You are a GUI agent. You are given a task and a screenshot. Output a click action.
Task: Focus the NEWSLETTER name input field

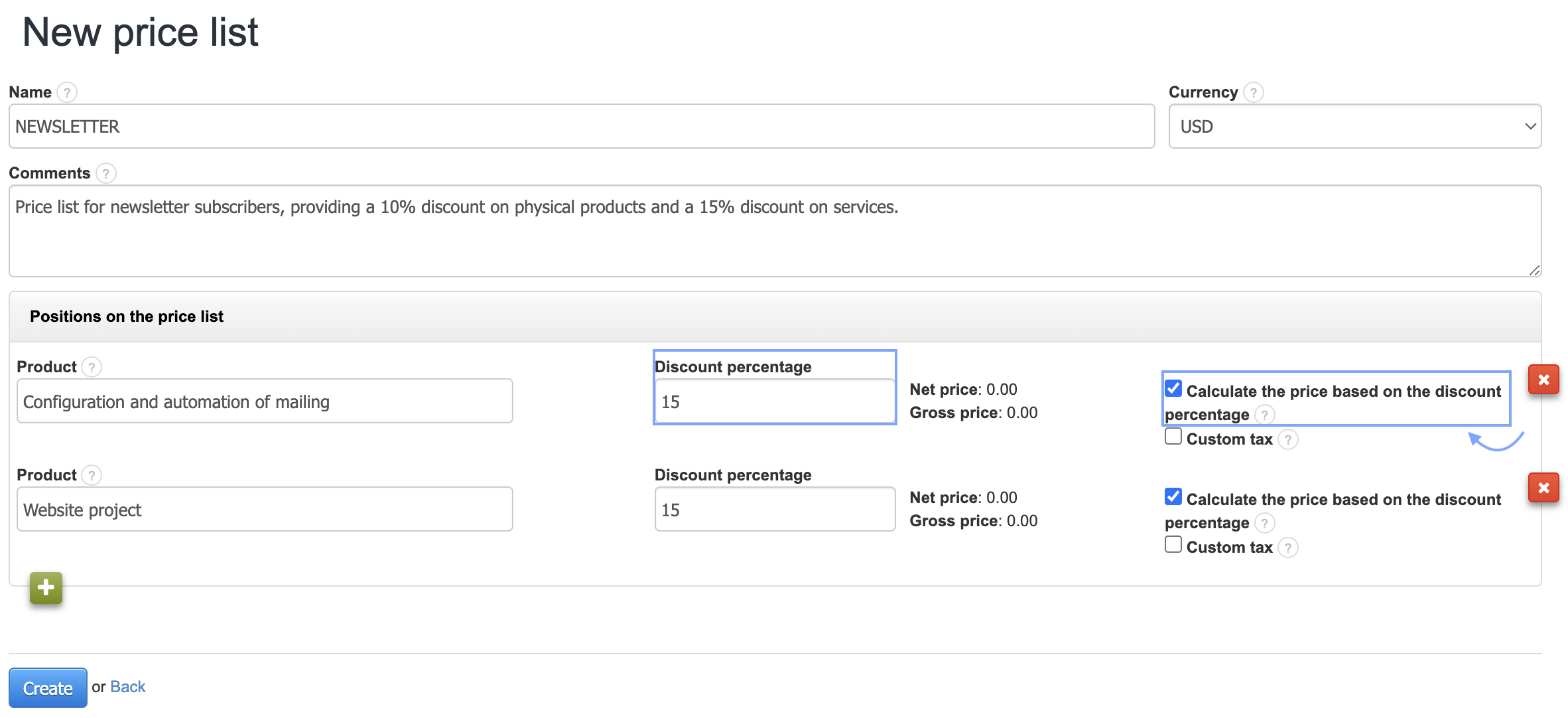581,126
